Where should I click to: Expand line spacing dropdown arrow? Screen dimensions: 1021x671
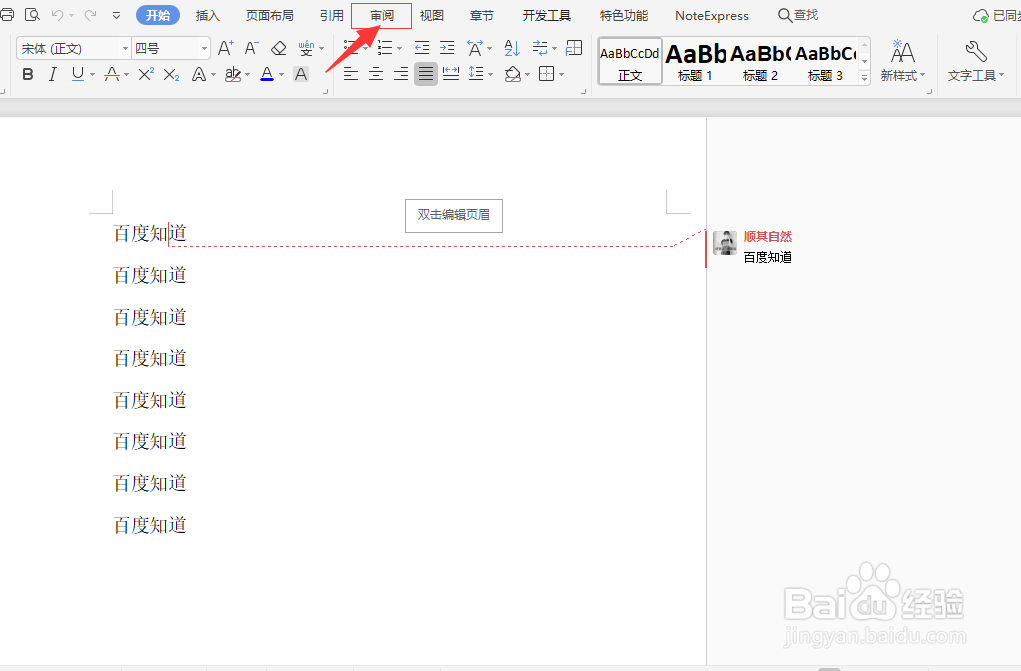pyautogui.click(x=490, y=74)
